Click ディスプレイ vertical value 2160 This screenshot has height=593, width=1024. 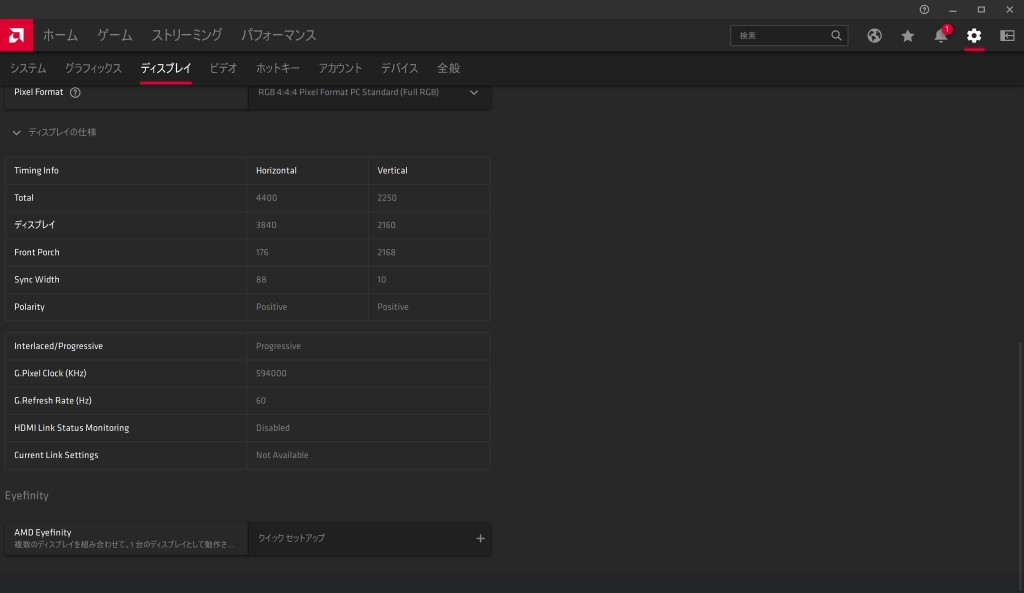[386, 225]
